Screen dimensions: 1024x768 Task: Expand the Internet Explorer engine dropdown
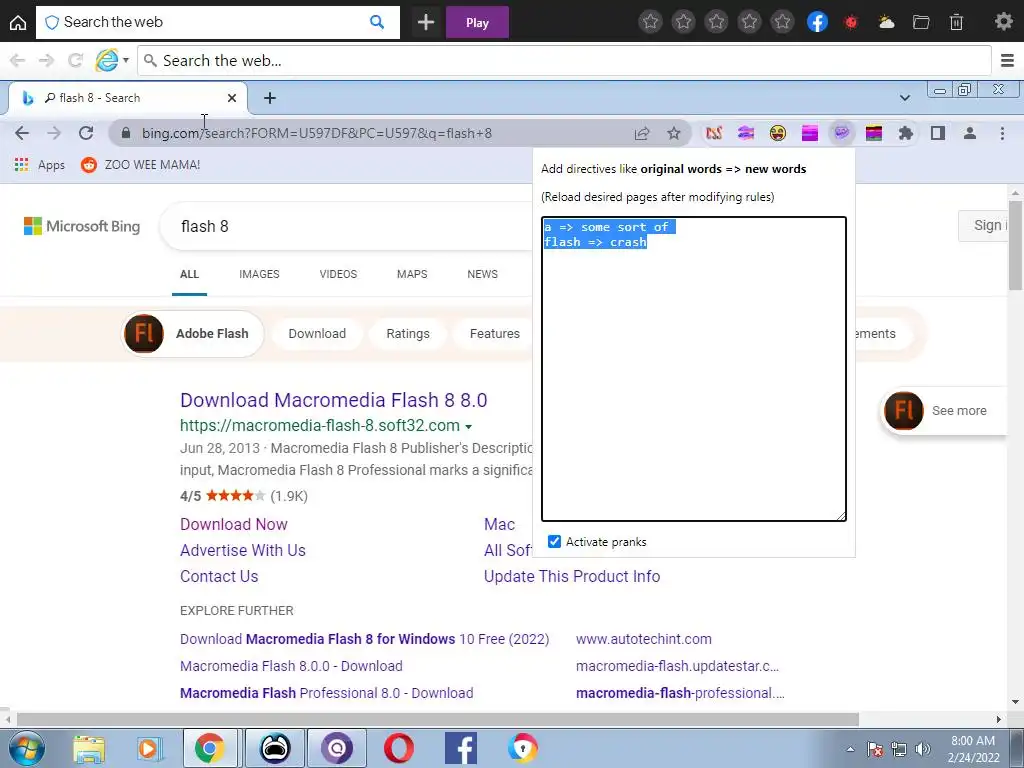pos(126,61)
